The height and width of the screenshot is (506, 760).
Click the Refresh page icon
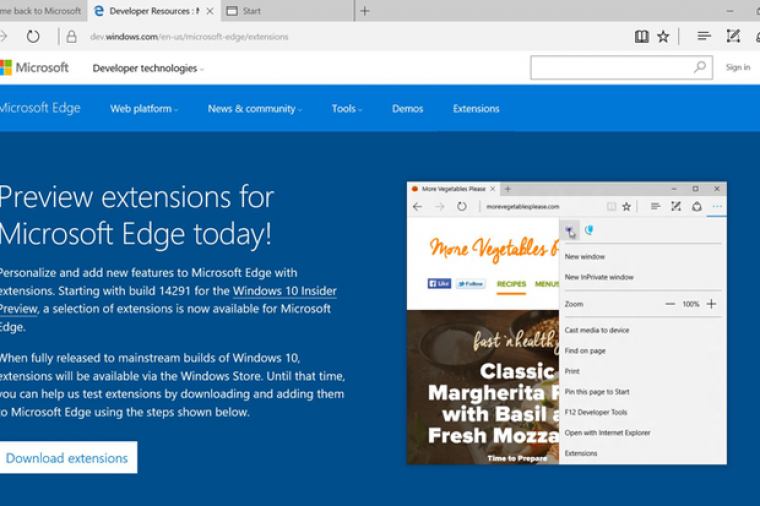[x=33, y=36]
